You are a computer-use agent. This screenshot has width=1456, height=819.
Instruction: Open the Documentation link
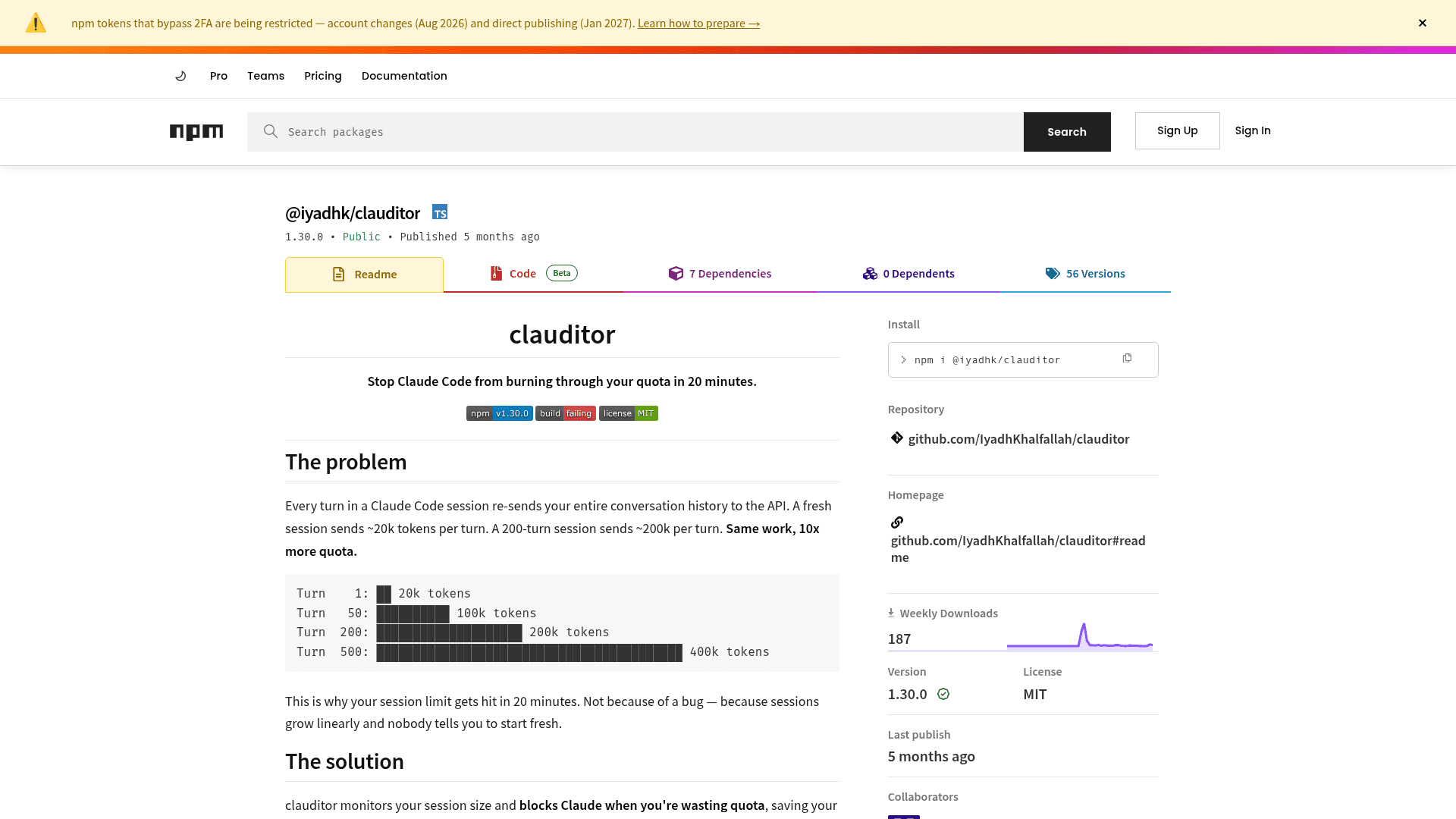point(404,76)
